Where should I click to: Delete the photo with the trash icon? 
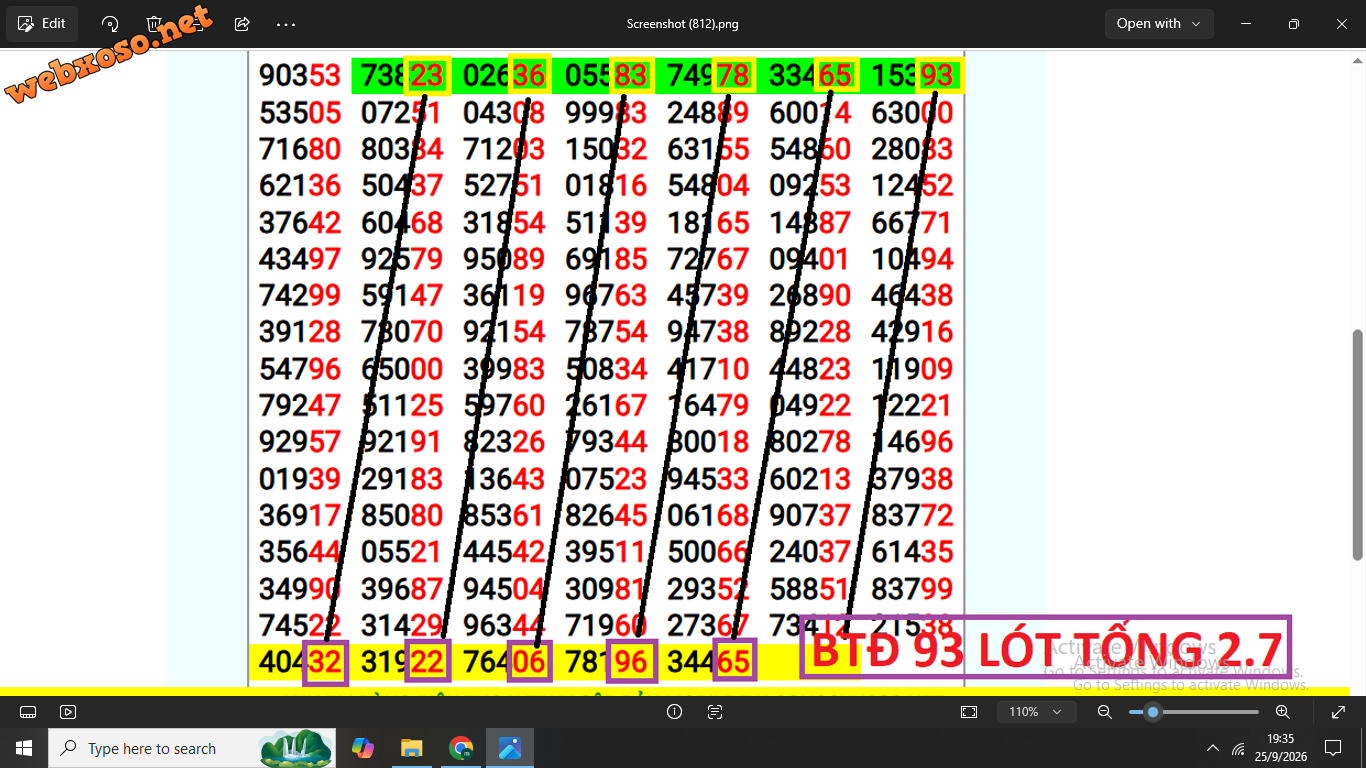[154, 24]
